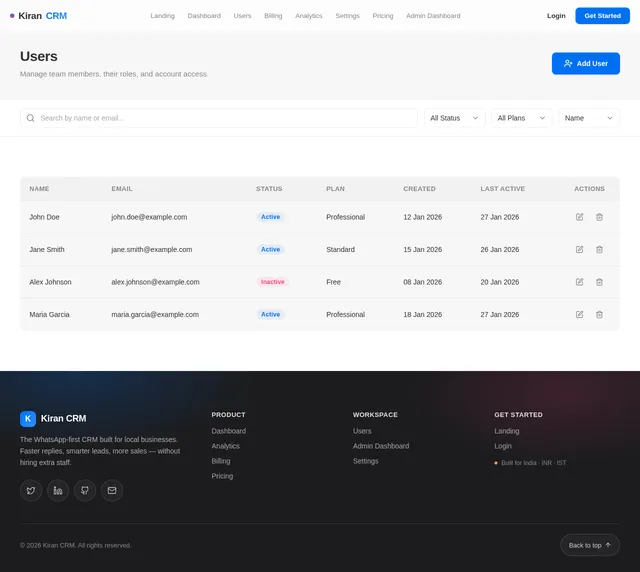Go to Dashboard in top navigation
The width and height of the screenshot is (640, 572).
coord(204,16)
